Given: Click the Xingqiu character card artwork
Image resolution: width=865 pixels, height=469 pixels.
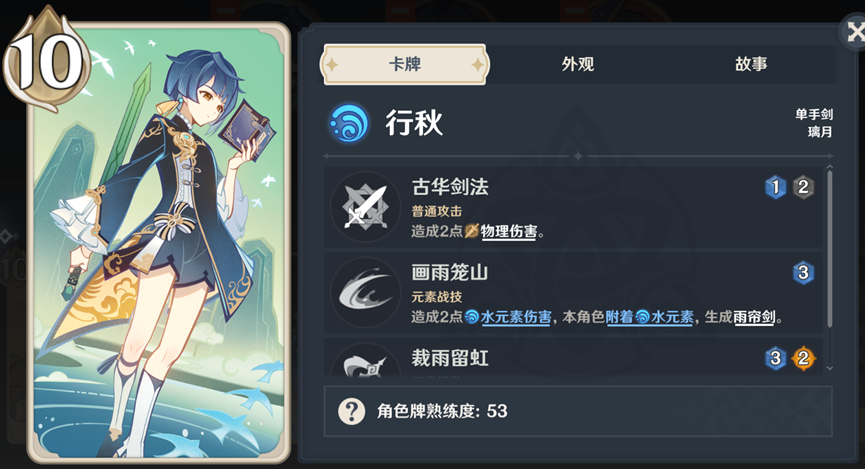Looking at the screenshot, I should 159,243.
